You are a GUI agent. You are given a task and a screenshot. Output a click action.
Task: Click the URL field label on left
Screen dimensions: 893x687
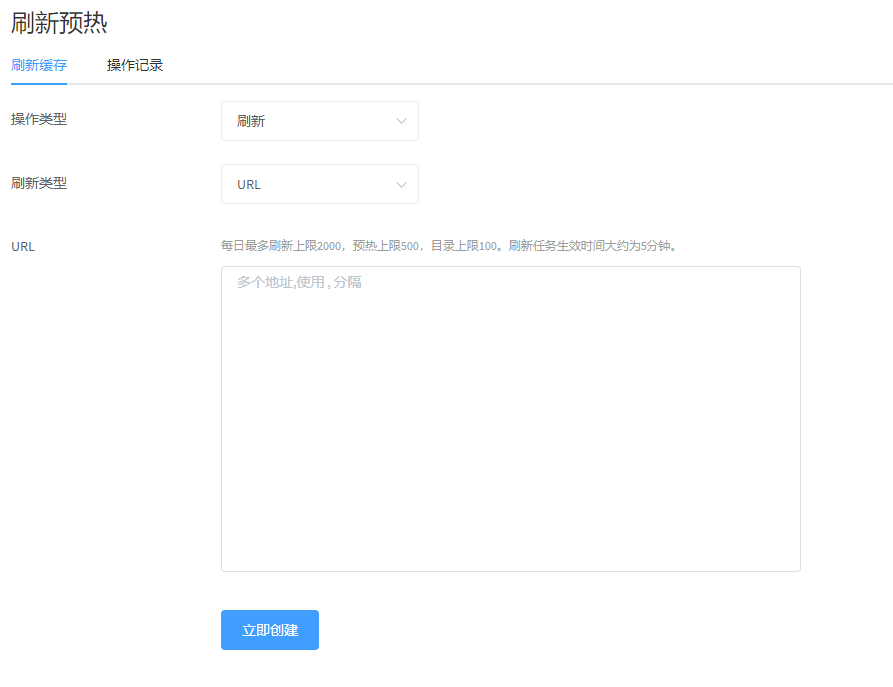[23, 246]
